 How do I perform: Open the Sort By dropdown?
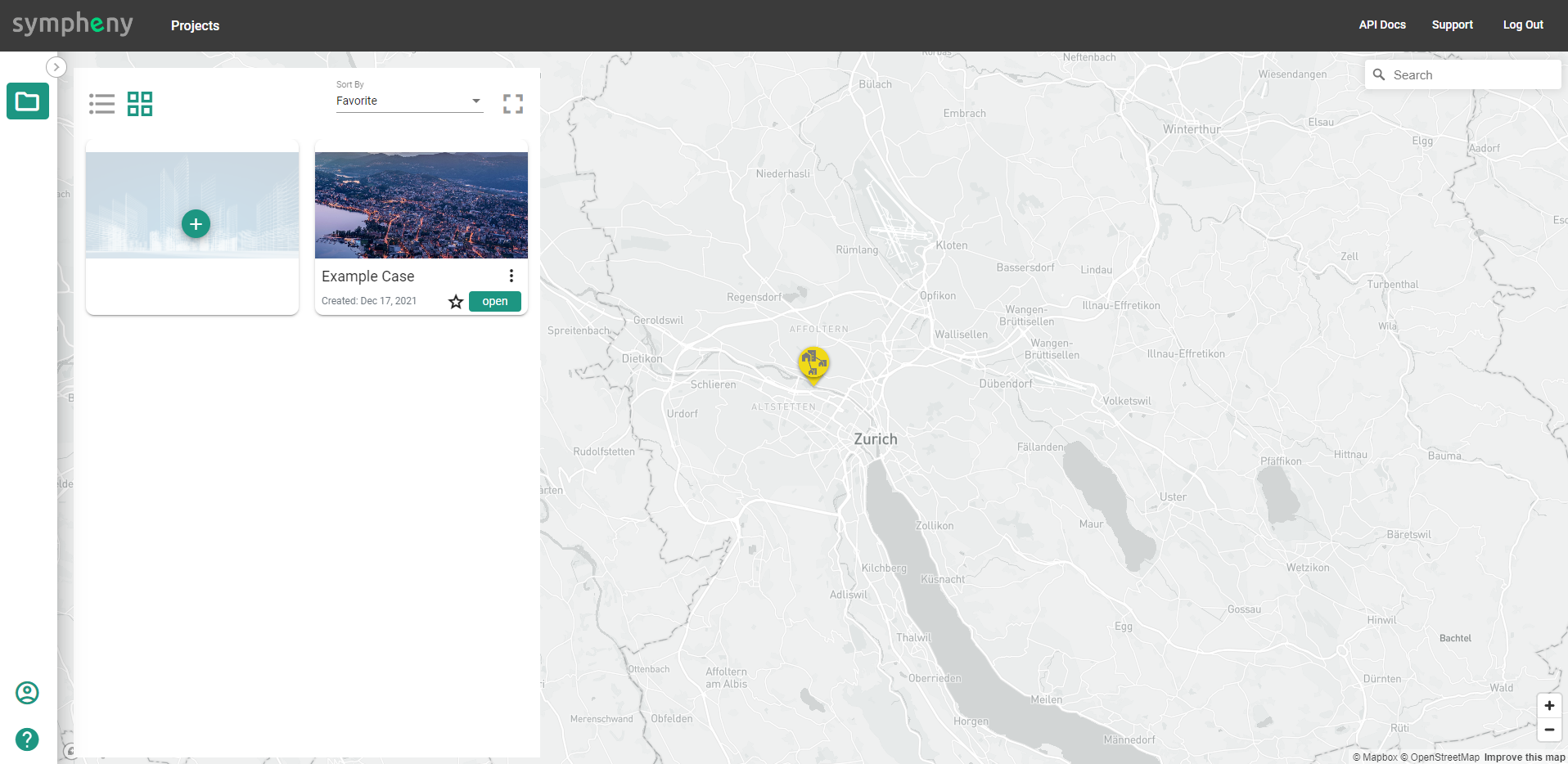pos(408,101)
